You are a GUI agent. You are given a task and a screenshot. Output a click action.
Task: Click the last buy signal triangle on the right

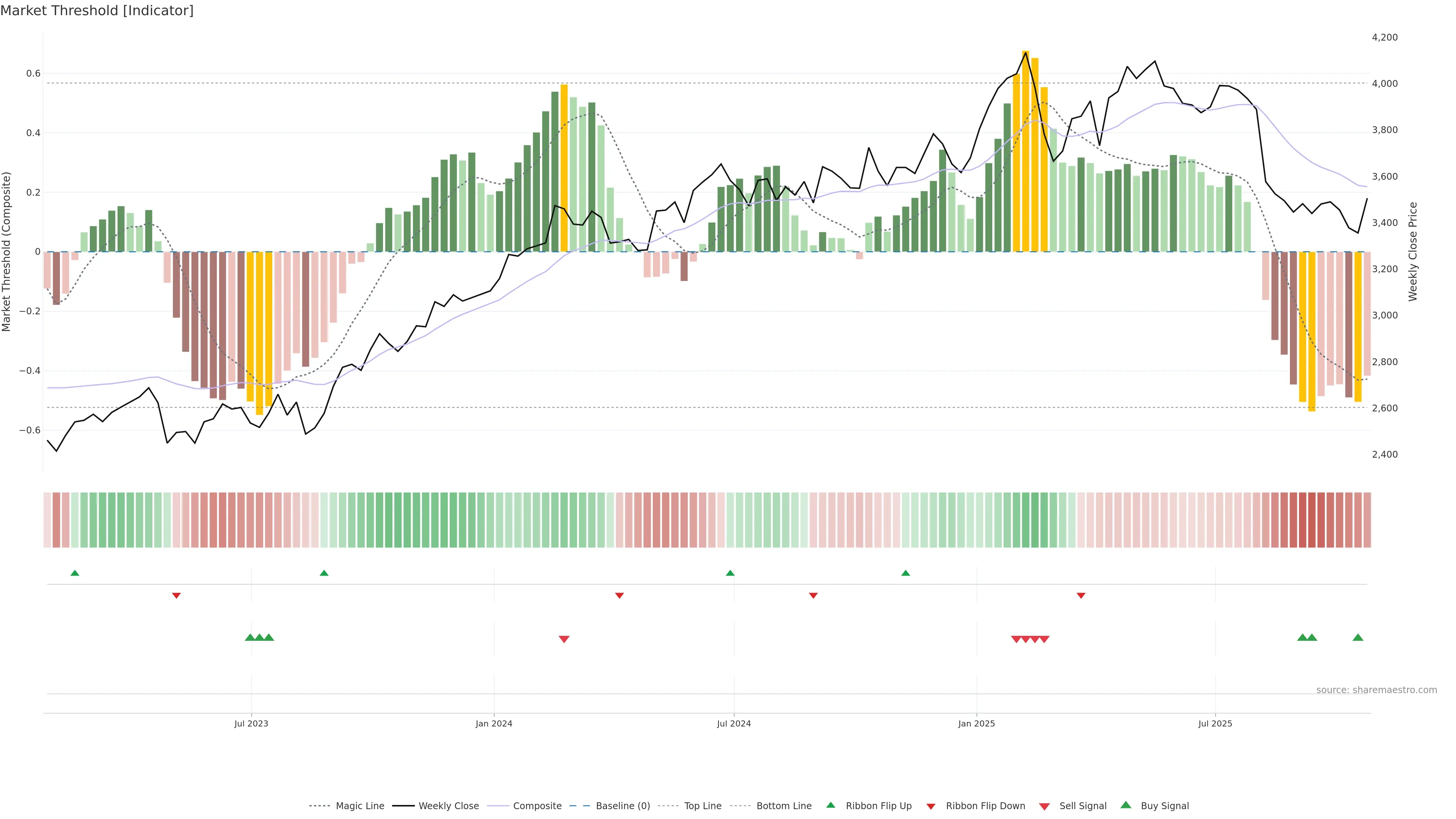coord(1358,637)
